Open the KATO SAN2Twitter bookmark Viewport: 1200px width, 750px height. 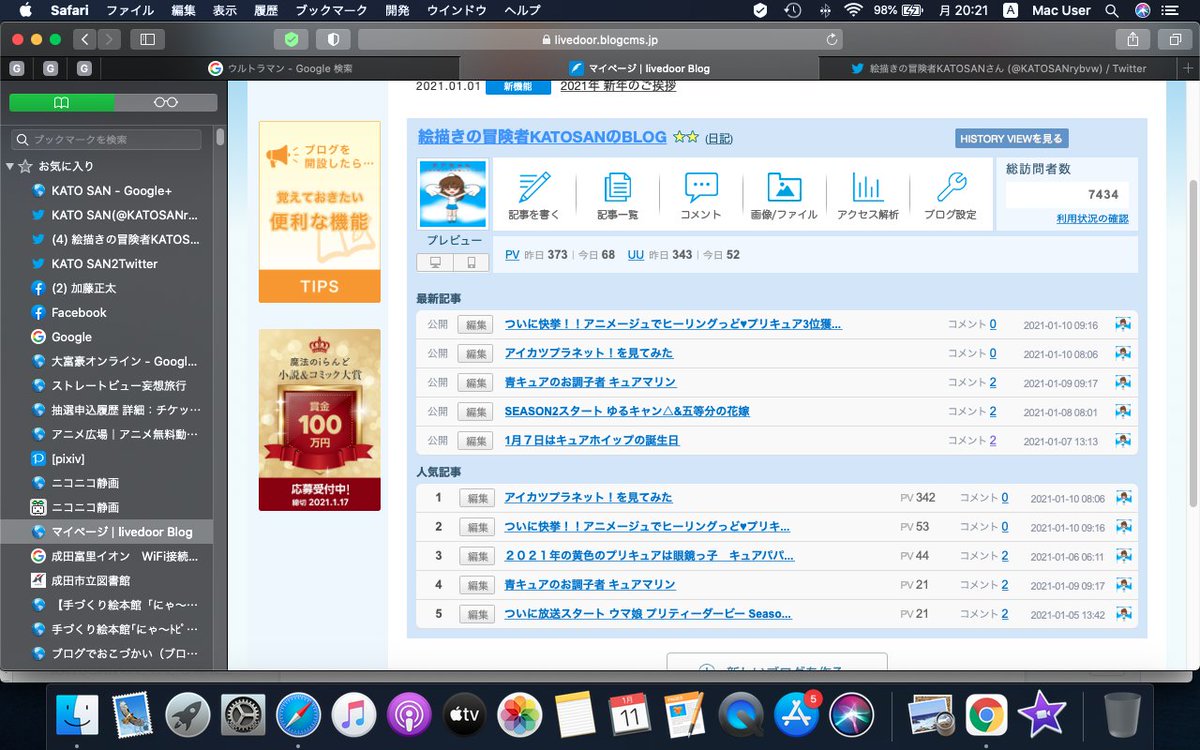[104, 264]
